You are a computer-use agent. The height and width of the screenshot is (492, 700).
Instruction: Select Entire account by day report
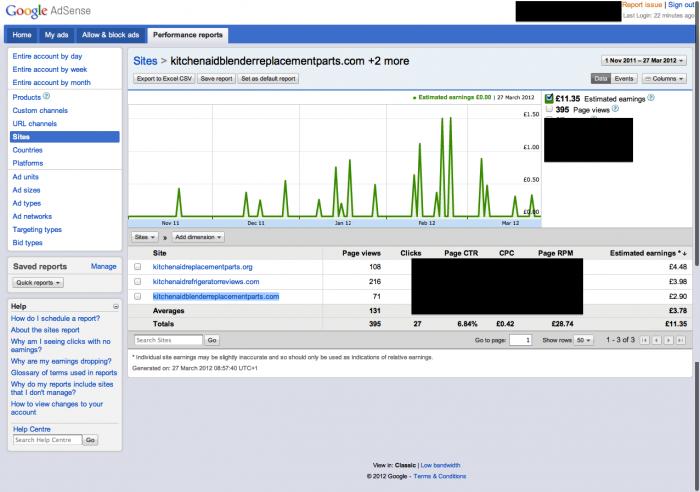tap(47, 56)
